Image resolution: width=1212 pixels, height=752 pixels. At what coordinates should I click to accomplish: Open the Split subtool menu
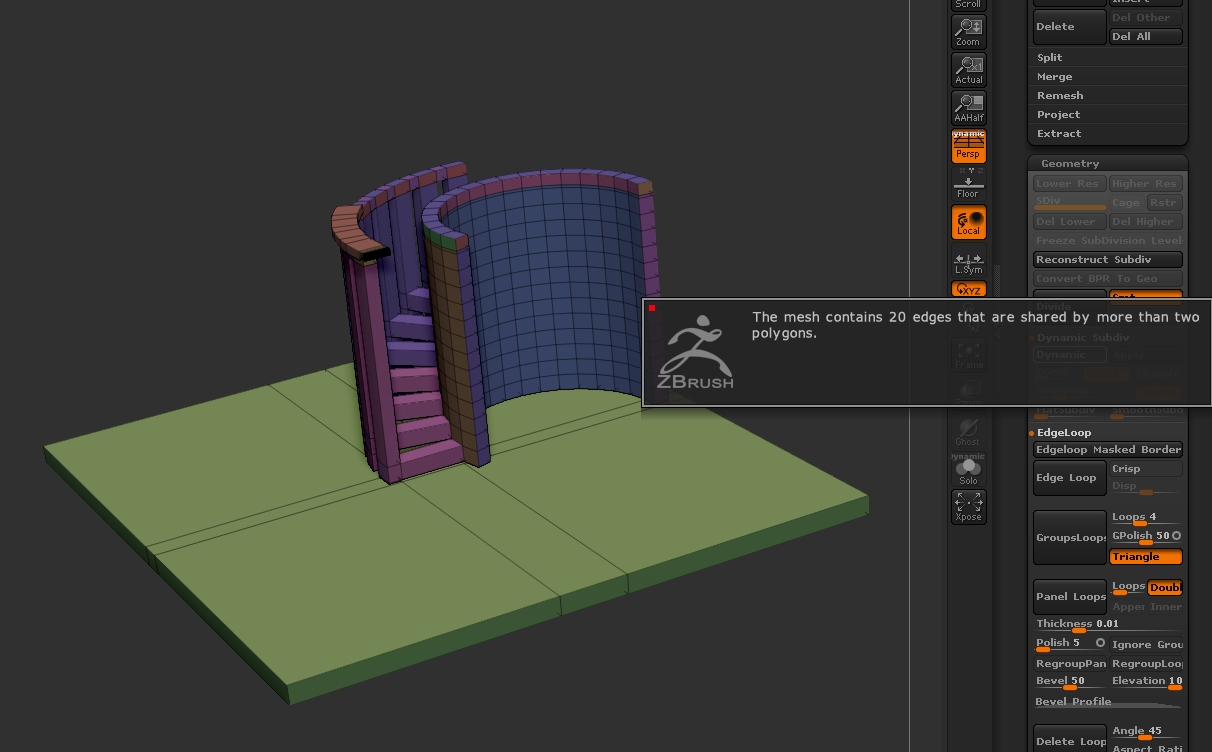[x=1050, y=58]
